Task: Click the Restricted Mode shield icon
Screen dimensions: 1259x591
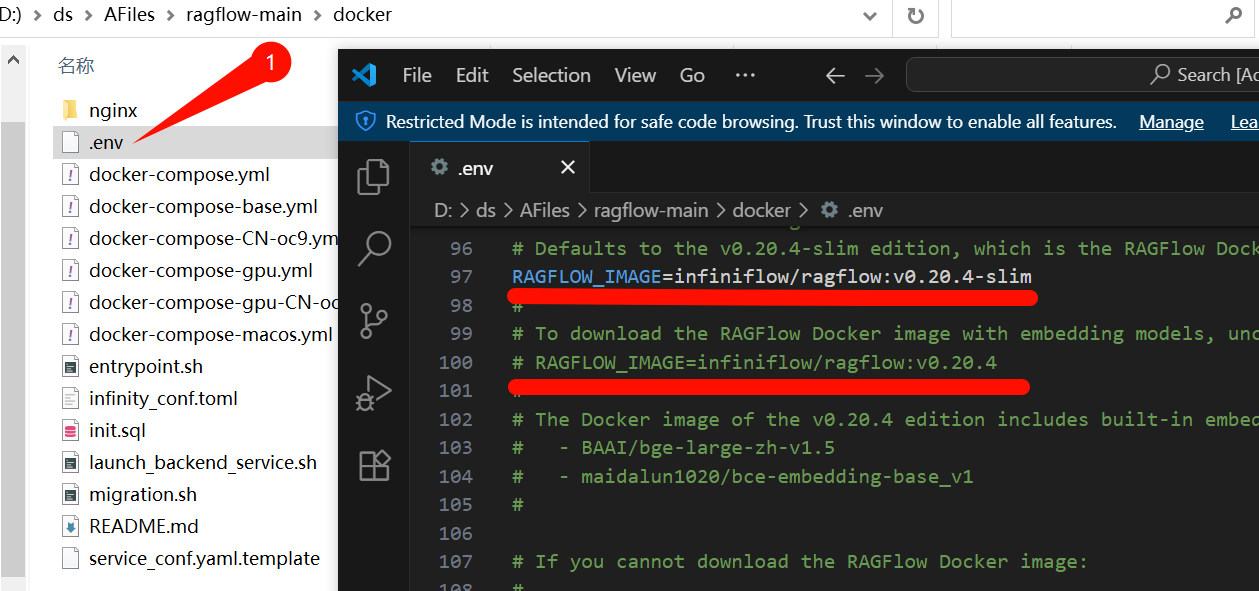Action: coord(366,122)
